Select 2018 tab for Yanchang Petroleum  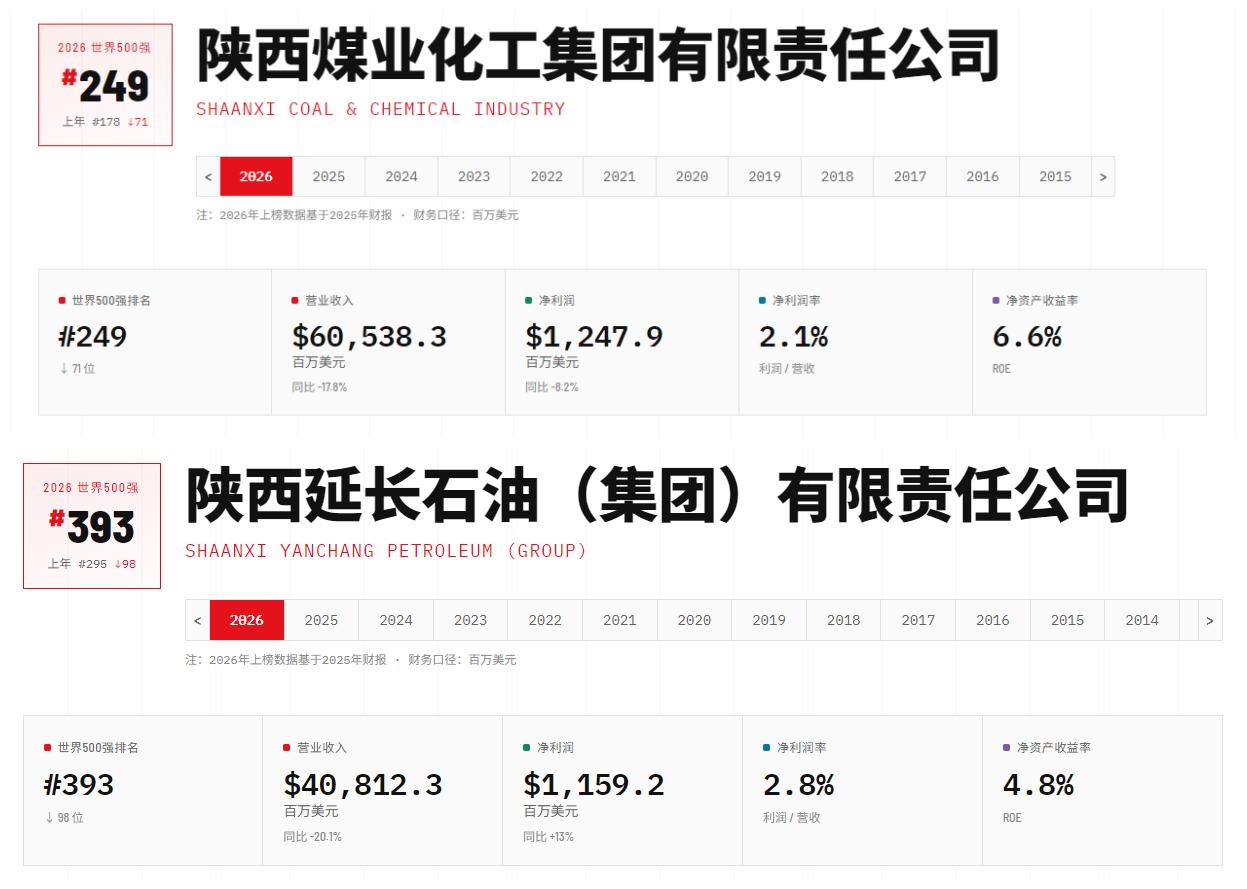(x=843, y=620)
